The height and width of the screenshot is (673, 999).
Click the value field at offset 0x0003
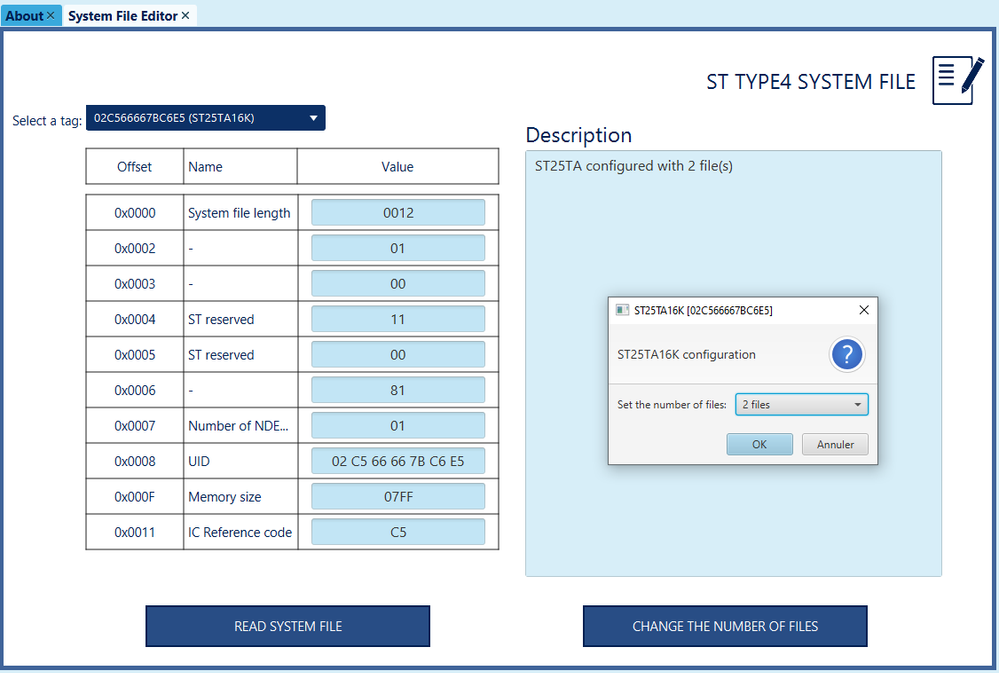pos(398,284)
